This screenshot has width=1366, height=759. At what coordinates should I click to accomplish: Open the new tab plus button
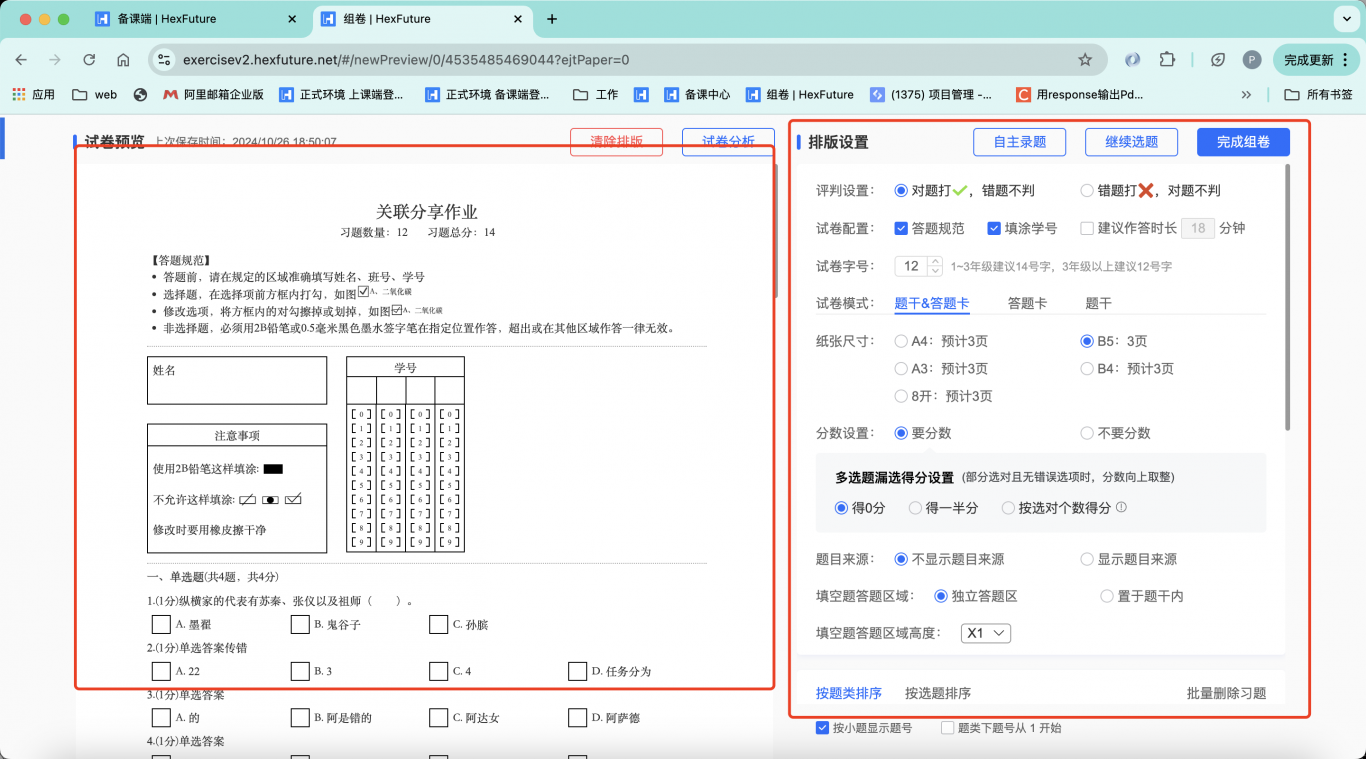tap(552, 19)
